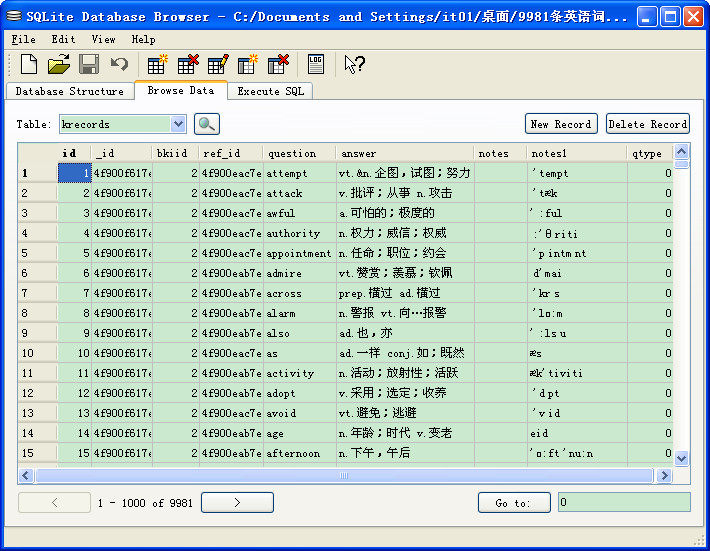710x551 pixels.
Task: Open the View menu
Action: (x=103, y=39)
